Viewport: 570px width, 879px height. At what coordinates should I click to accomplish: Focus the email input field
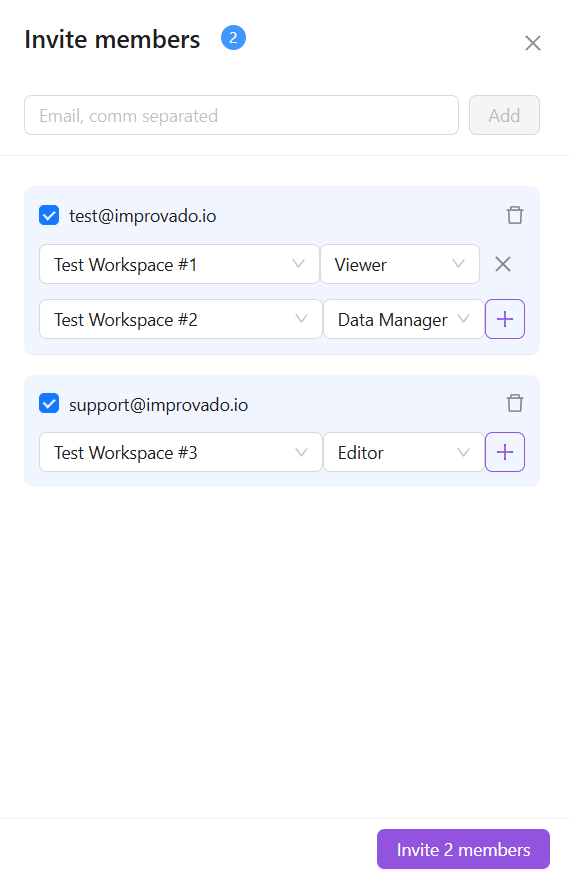pos(242,115)
